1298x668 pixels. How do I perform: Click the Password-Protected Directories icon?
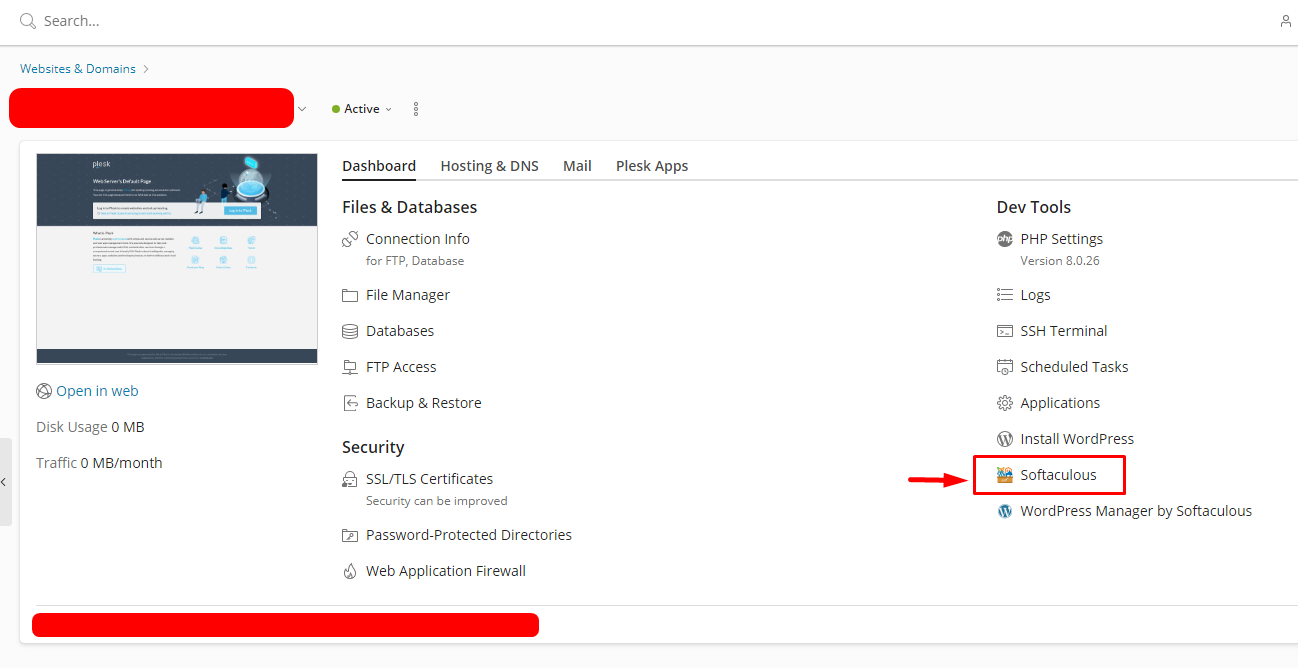[x=350, y=535]
